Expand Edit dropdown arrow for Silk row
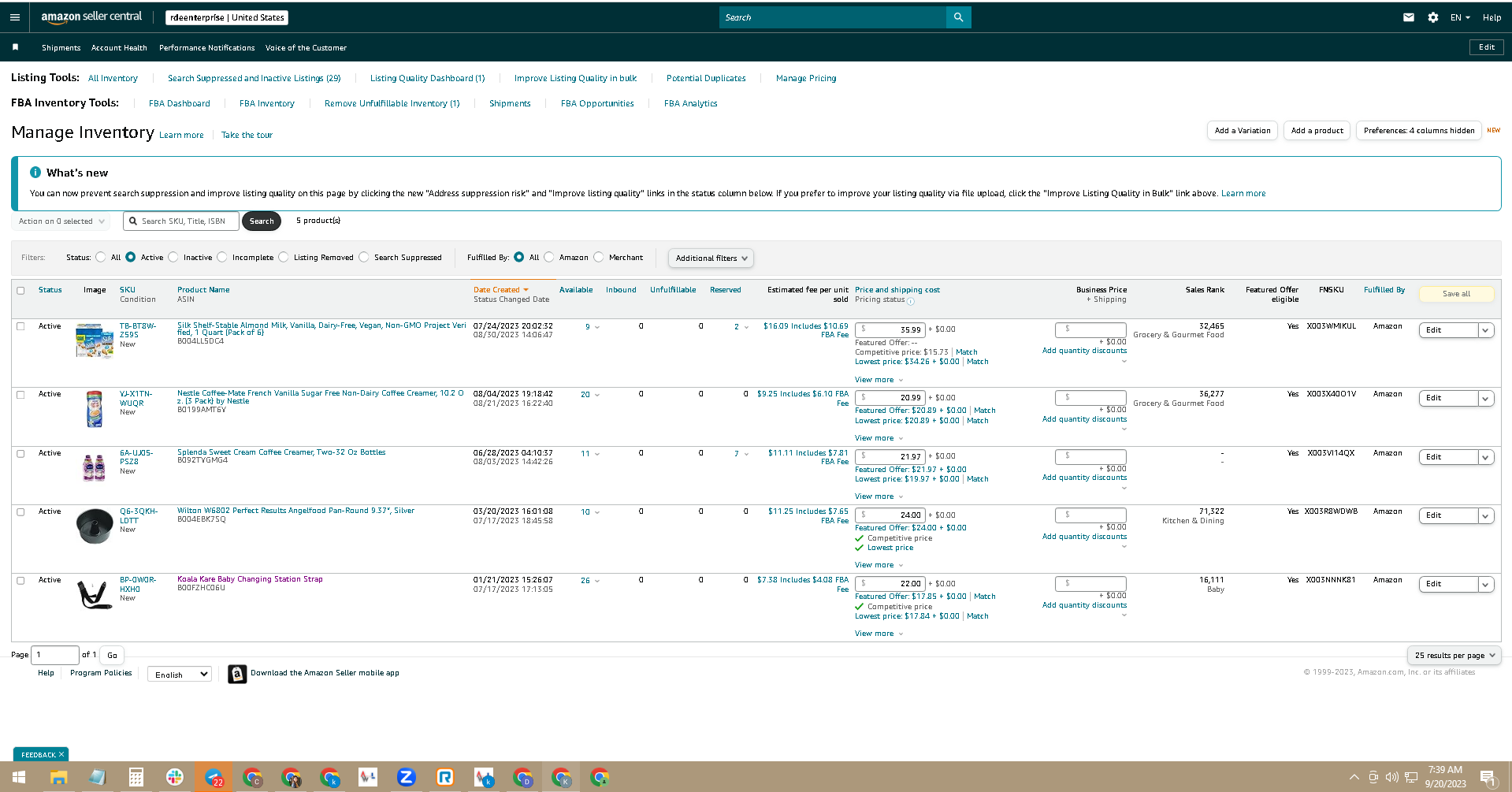Image resolution: width=1512 pixels, height=792 pixels. tap(1486, 330)
